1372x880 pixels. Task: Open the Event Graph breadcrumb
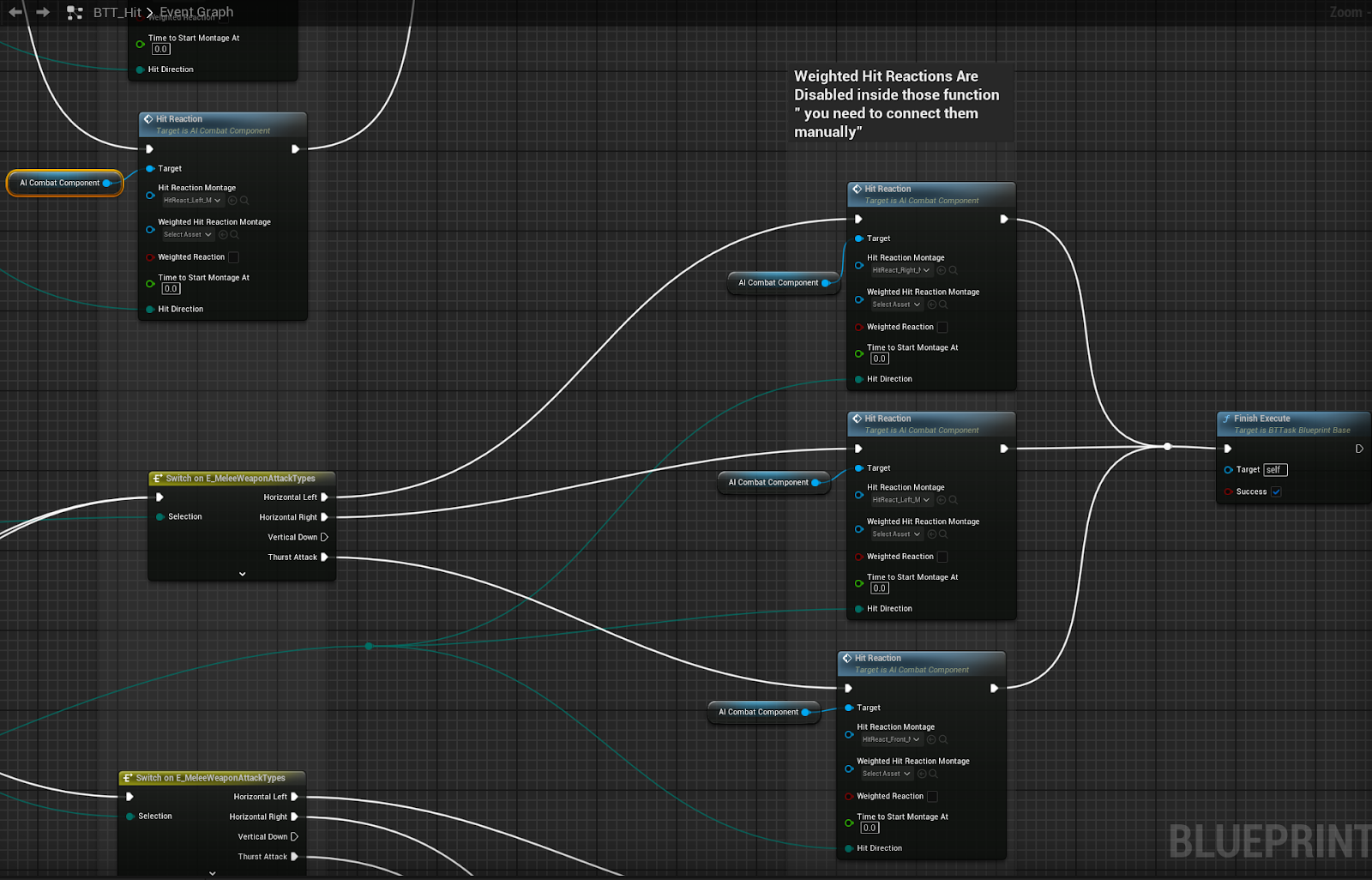point(196,12)
